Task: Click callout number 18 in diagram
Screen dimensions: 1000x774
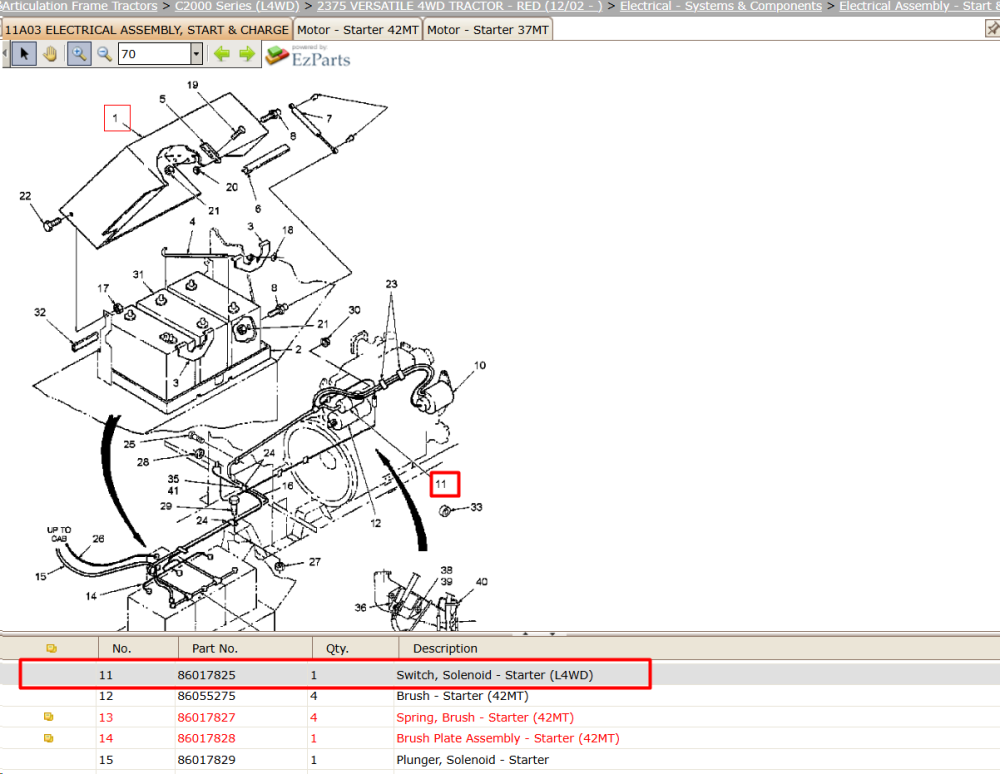Action: 288,230
